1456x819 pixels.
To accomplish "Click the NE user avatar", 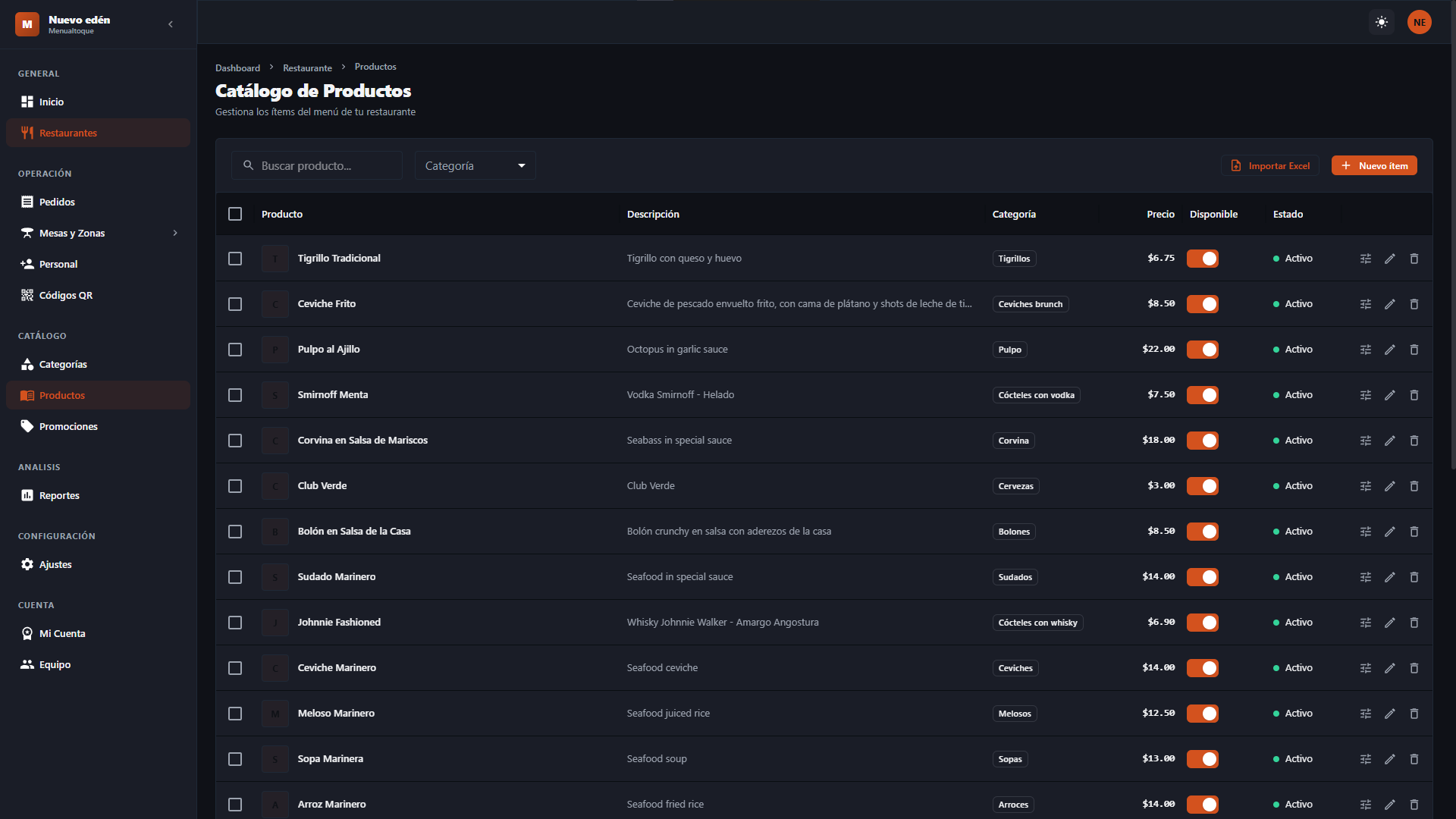I will pos(1419,22).
